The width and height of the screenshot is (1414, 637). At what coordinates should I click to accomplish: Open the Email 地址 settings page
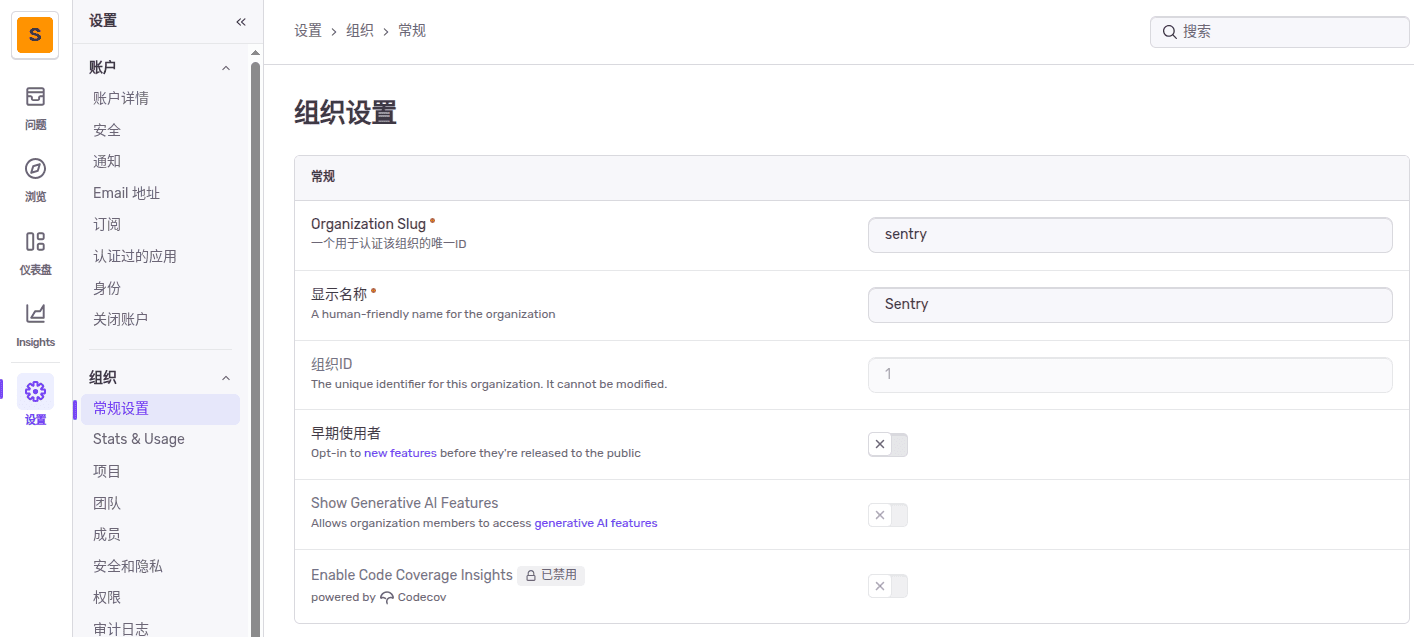coord(126,193)
